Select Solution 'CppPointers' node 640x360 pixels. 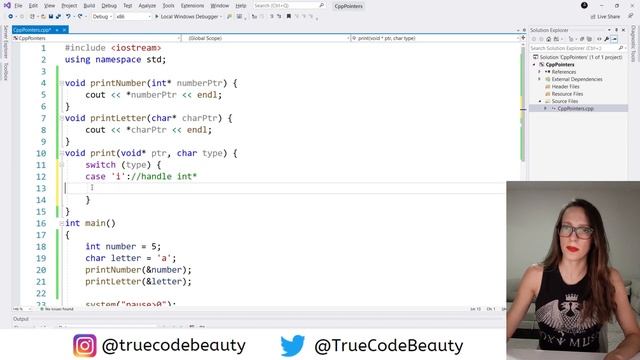tap(577, 57)
